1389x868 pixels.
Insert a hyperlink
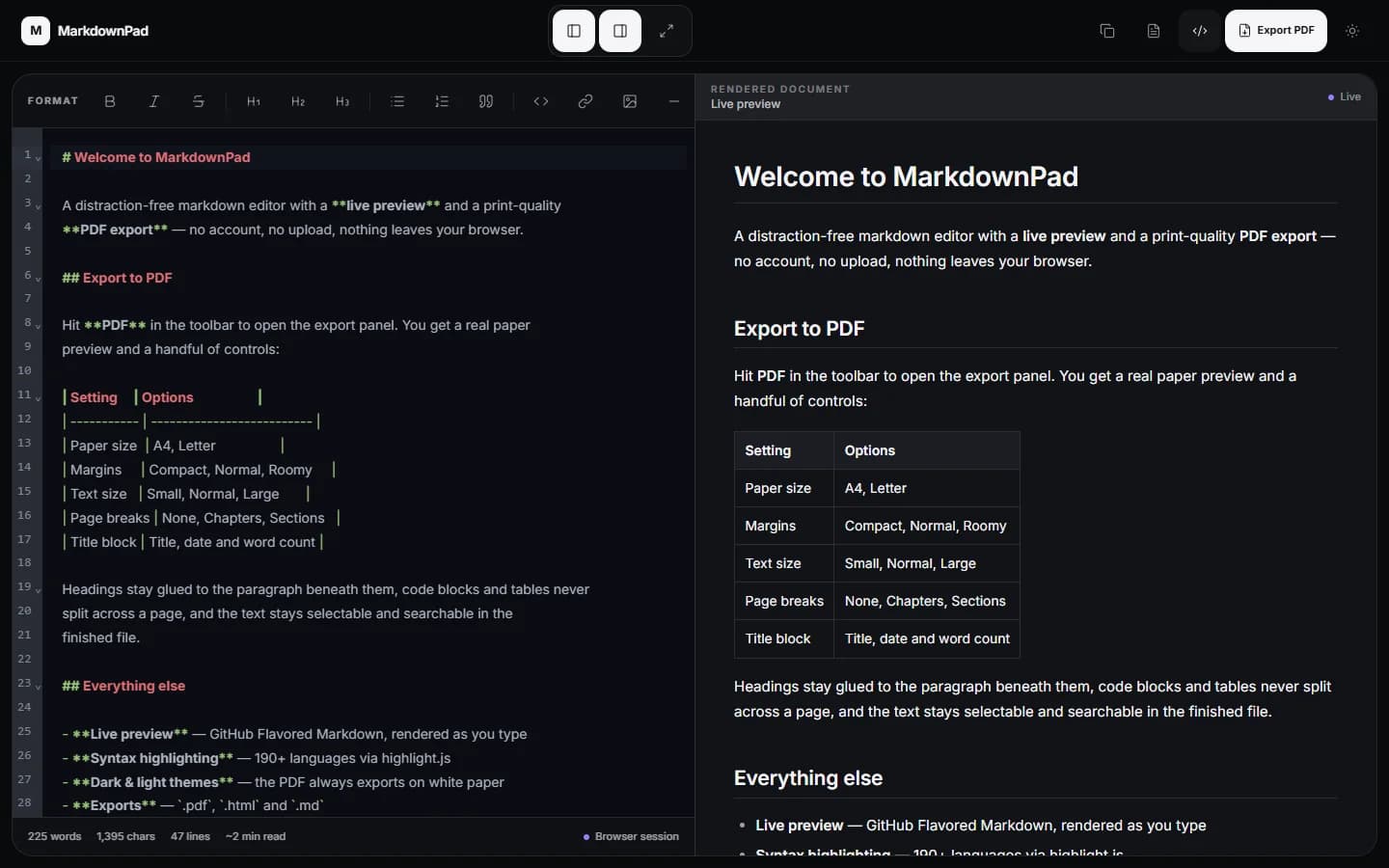click(x=586, y=101)
